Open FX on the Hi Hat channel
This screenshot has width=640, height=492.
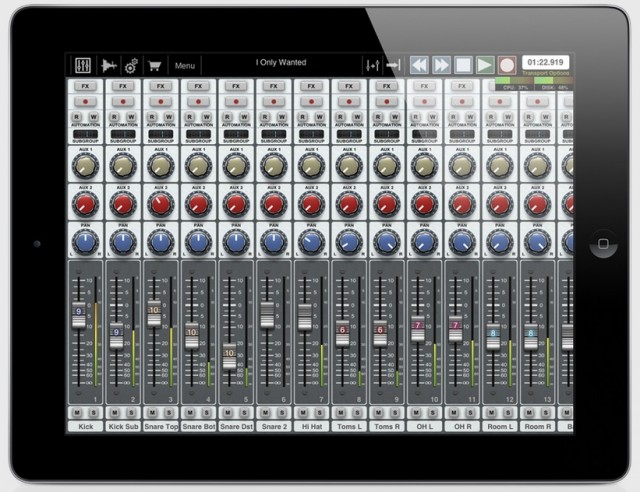click(x=311, y=86)
